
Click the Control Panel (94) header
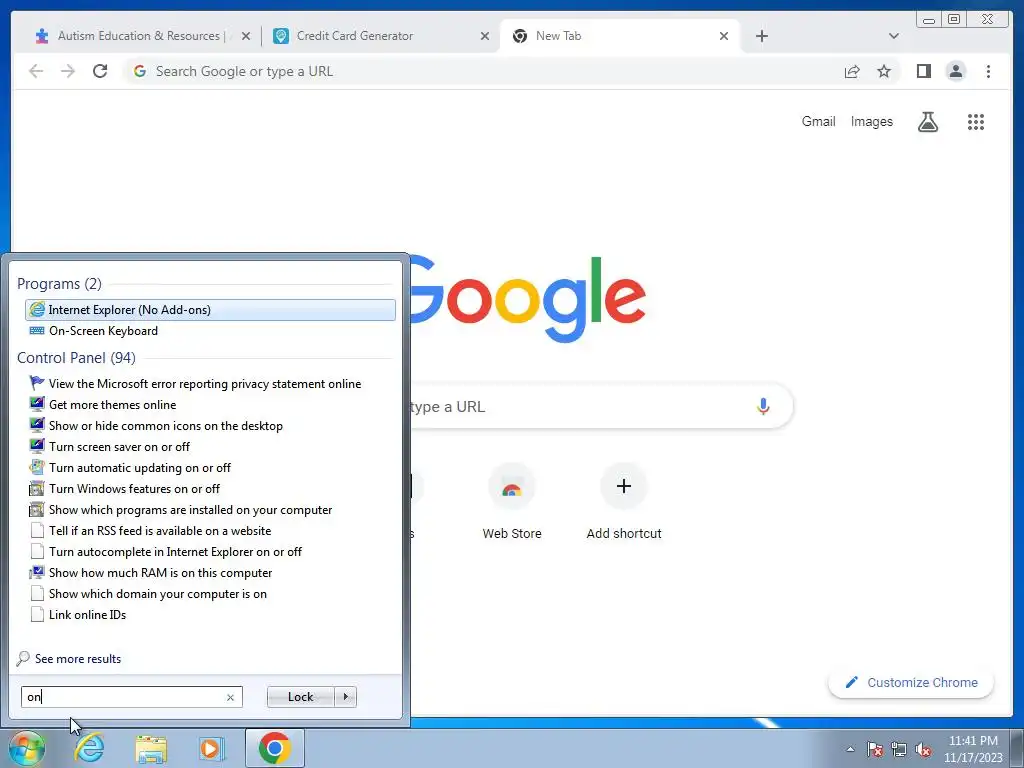point(76,358)
